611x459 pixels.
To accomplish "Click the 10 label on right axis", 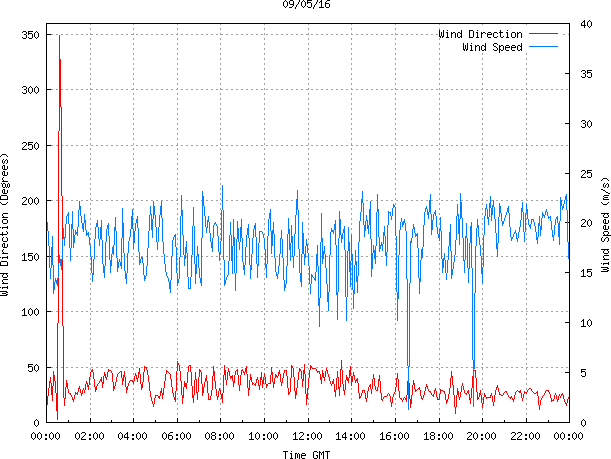I will (x=586, y=323).
